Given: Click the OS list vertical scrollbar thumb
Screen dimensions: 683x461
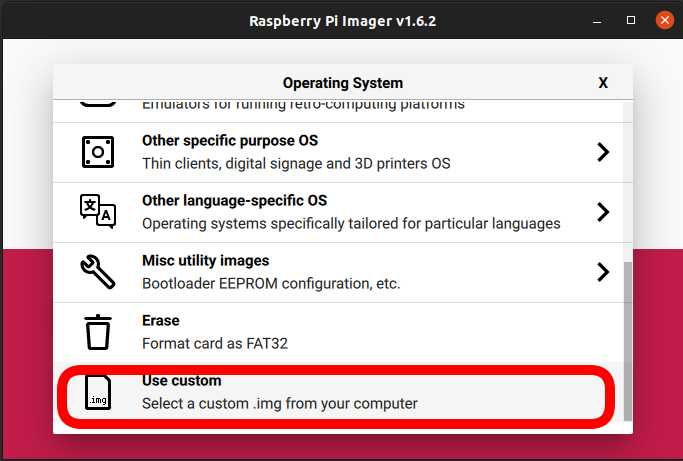Looking at the screenshot, I should 628,341.
